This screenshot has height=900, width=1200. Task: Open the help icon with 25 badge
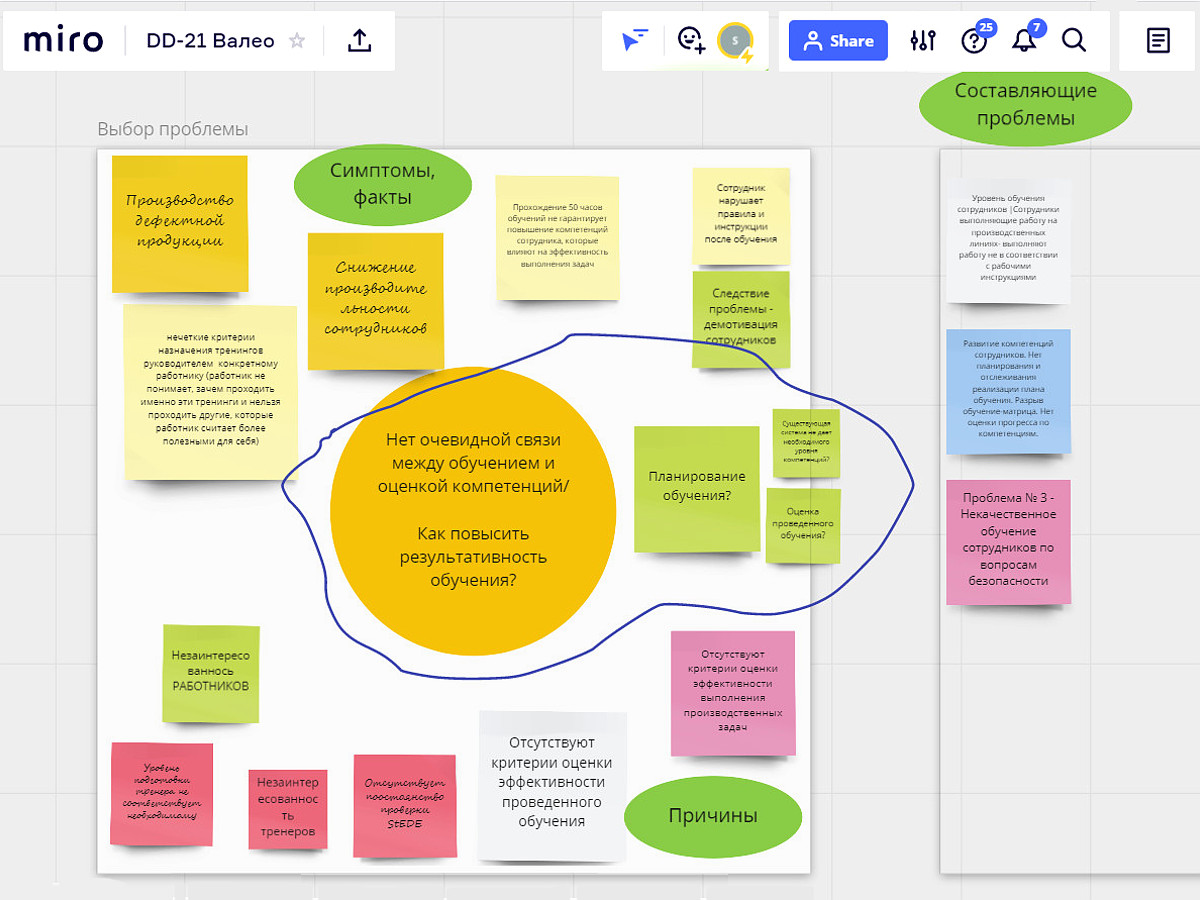[x=973, y=41]
